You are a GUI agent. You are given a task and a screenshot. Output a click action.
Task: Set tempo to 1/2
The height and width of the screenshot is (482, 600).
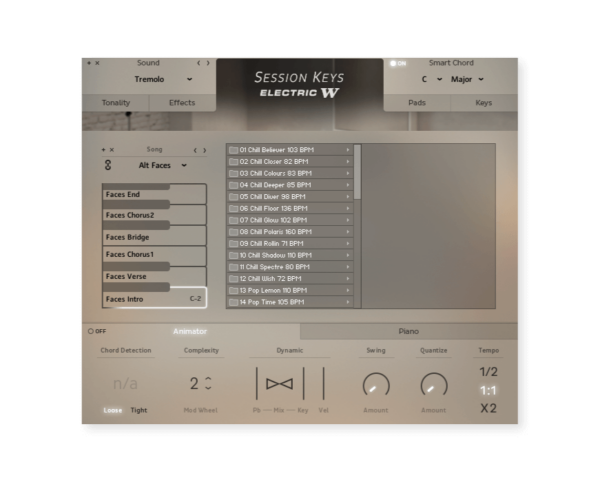[x=489, y=372]
